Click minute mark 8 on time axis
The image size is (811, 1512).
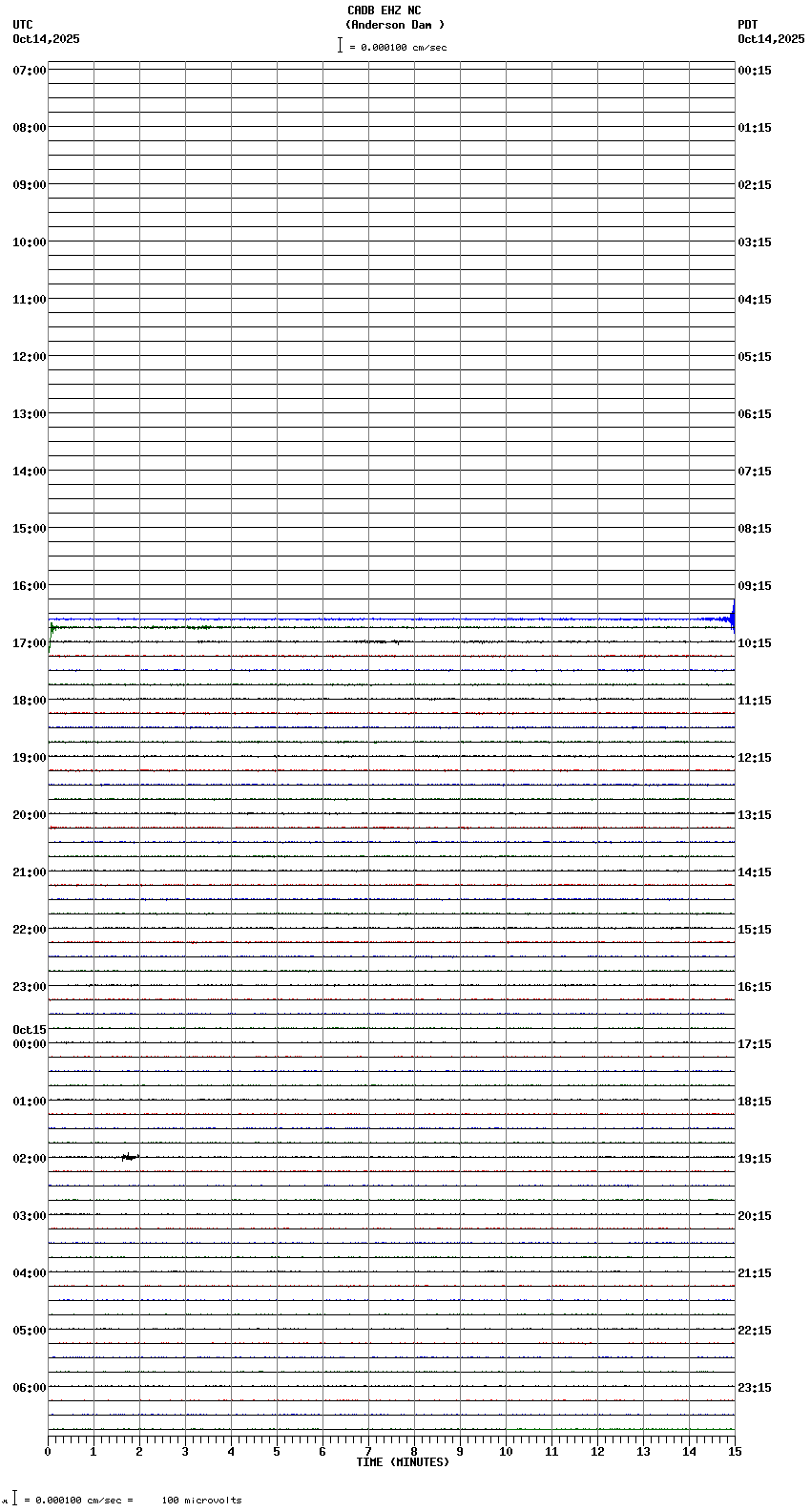[414, 1452]
